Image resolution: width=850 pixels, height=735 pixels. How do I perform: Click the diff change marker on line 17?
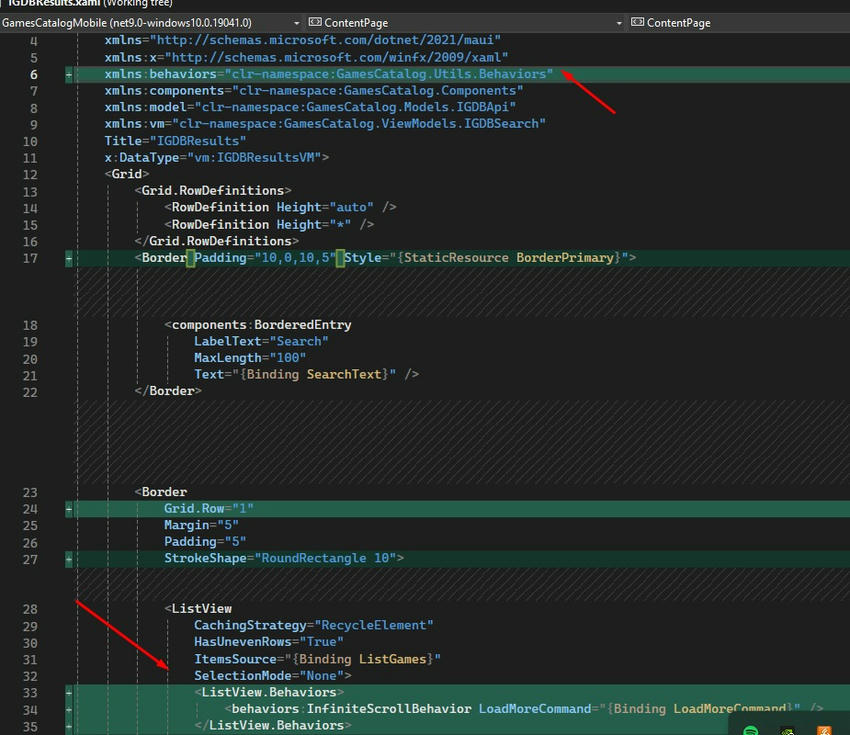[69, 259]
